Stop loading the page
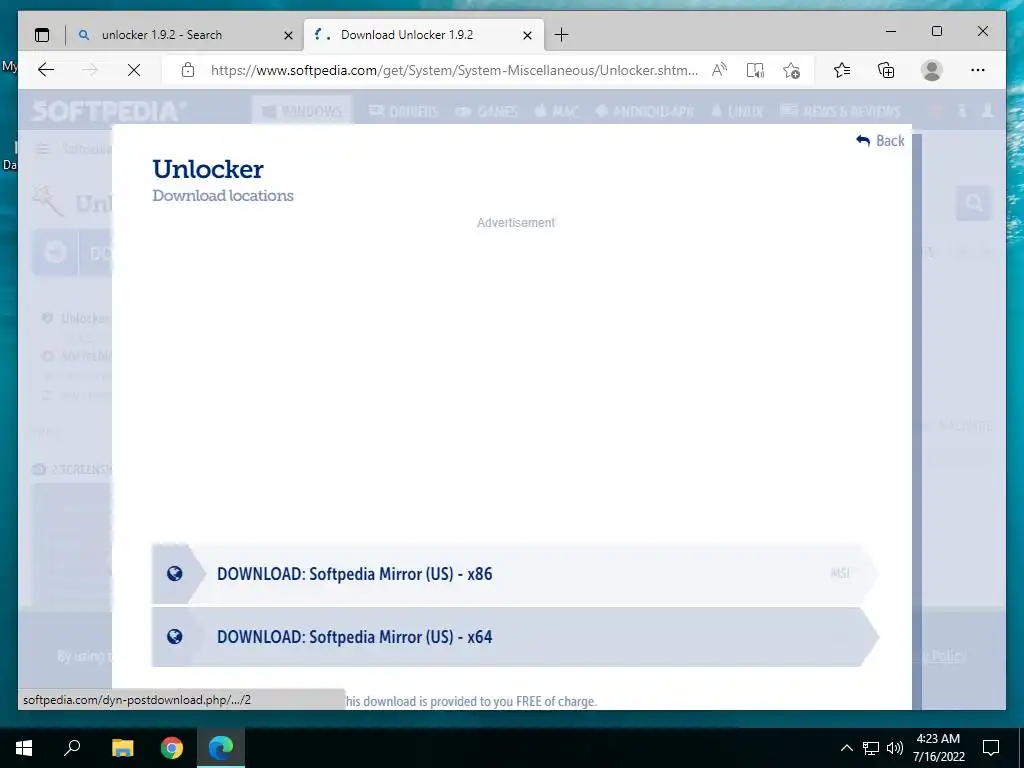 point(134,70)
